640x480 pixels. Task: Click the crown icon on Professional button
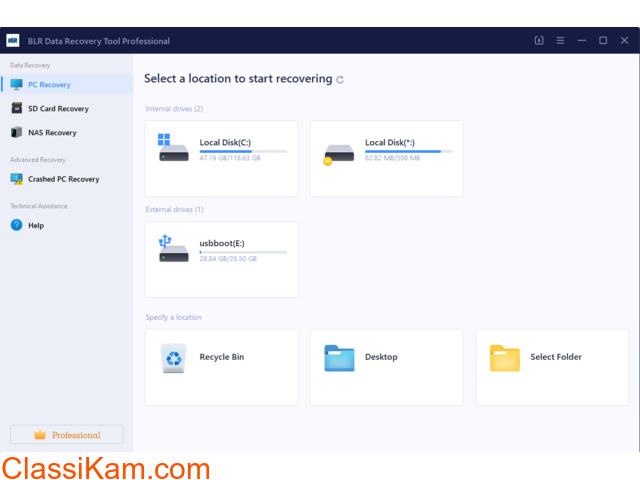(40, 435)
